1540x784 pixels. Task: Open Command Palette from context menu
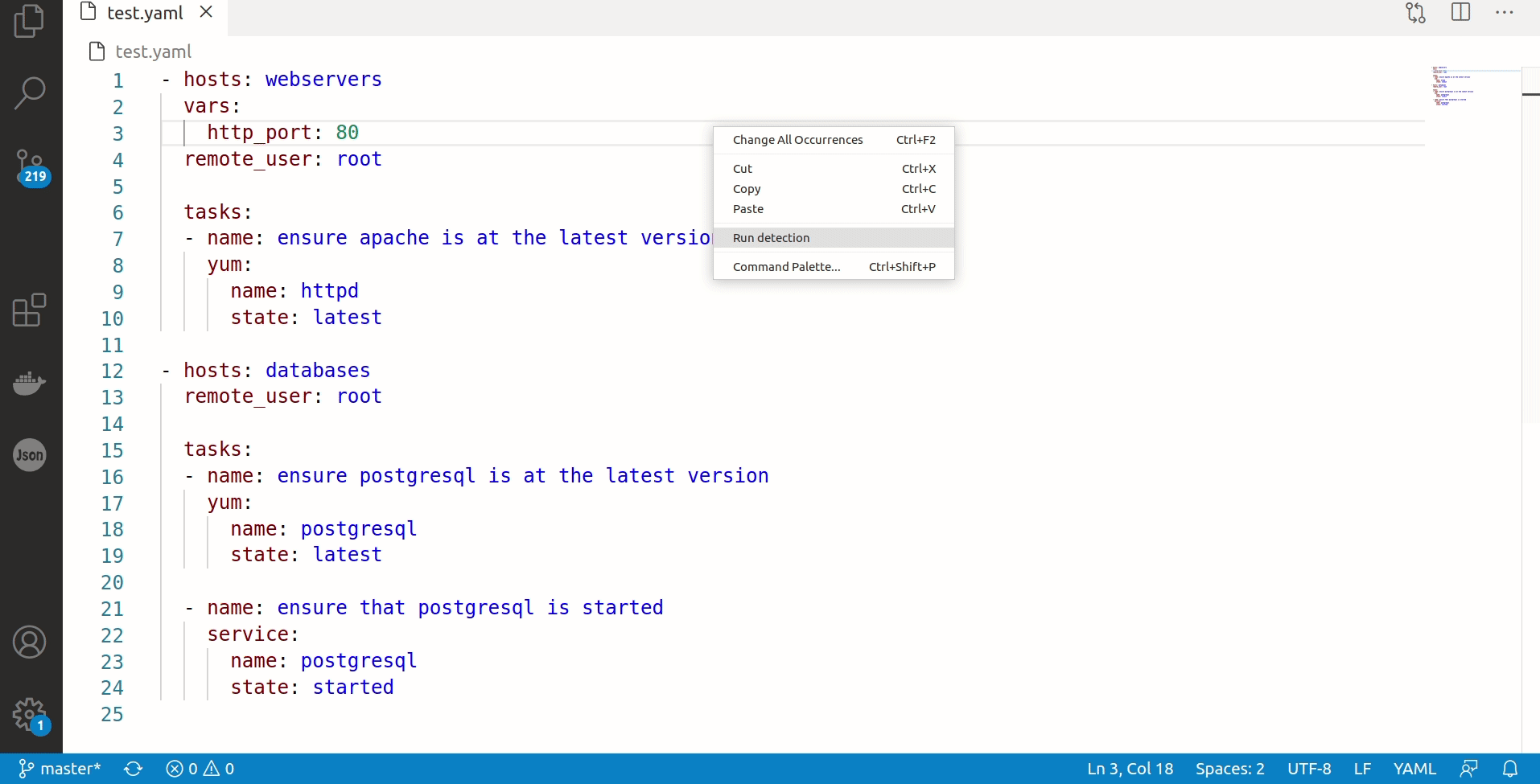(x=834, y=267)
